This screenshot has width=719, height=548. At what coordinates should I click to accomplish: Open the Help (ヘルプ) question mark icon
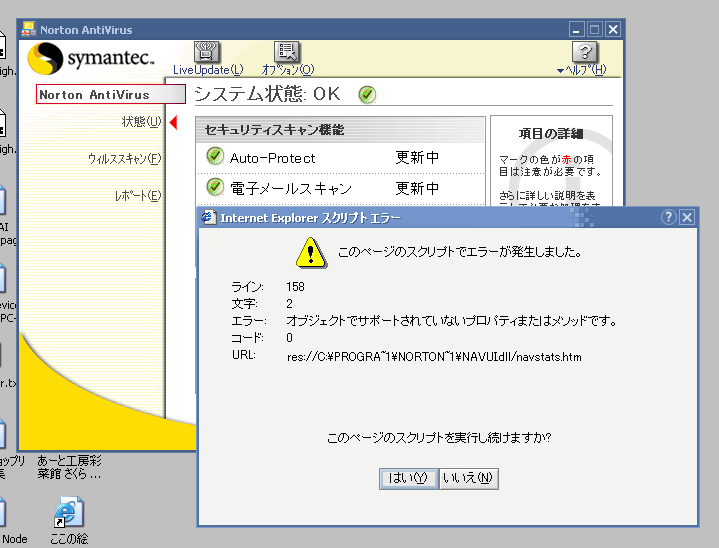(585, 52)
